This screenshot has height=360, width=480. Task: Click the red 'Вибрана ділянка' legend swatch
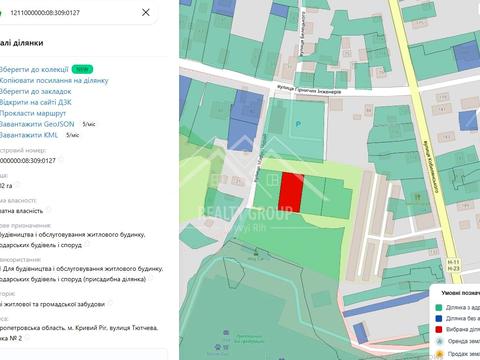pos(439,329)
